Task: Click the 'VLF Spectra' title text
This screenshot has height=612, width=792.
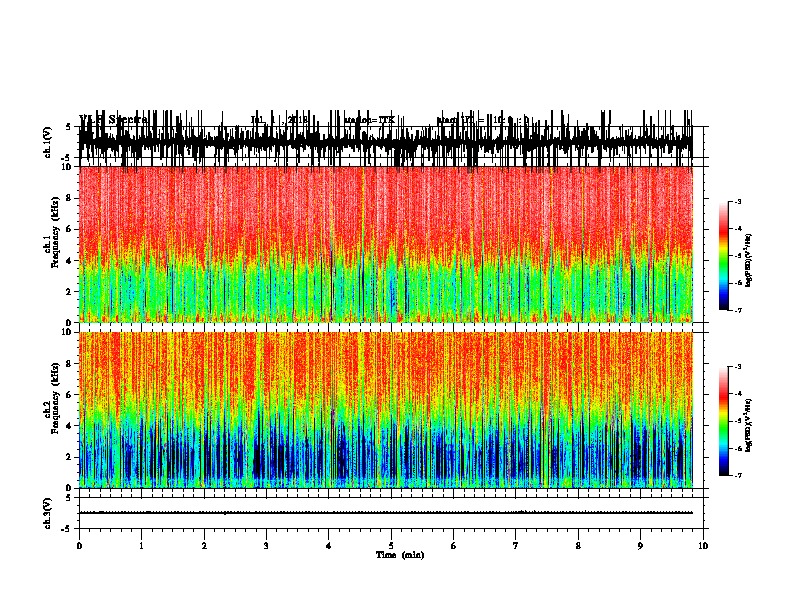Action: (x=114, y=119)
